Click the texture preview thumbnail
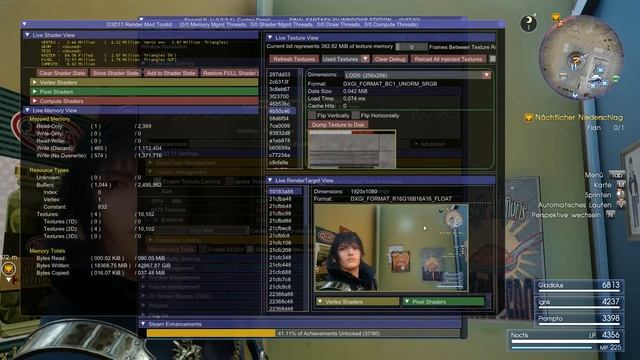 click(352, 149)
